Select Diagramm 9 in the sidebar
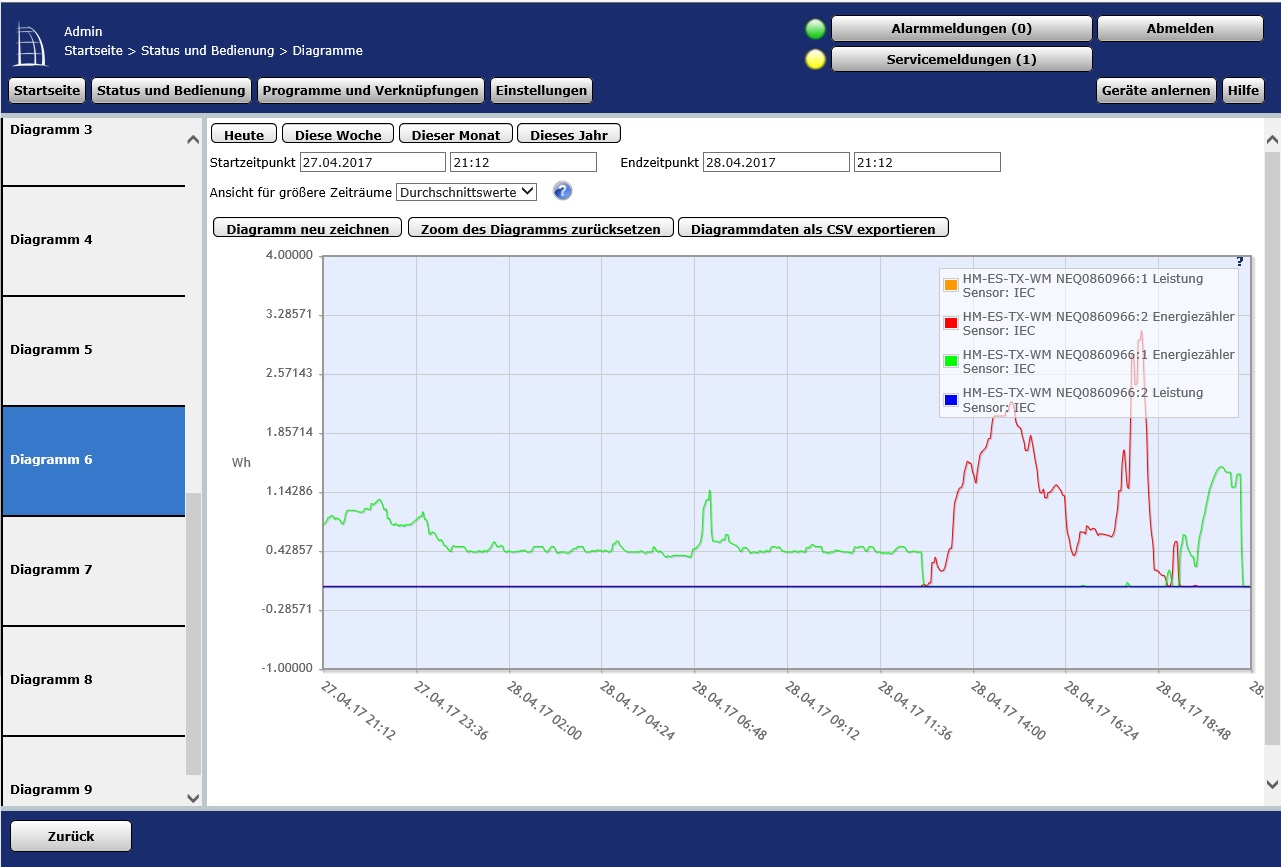 coord(93,771)
